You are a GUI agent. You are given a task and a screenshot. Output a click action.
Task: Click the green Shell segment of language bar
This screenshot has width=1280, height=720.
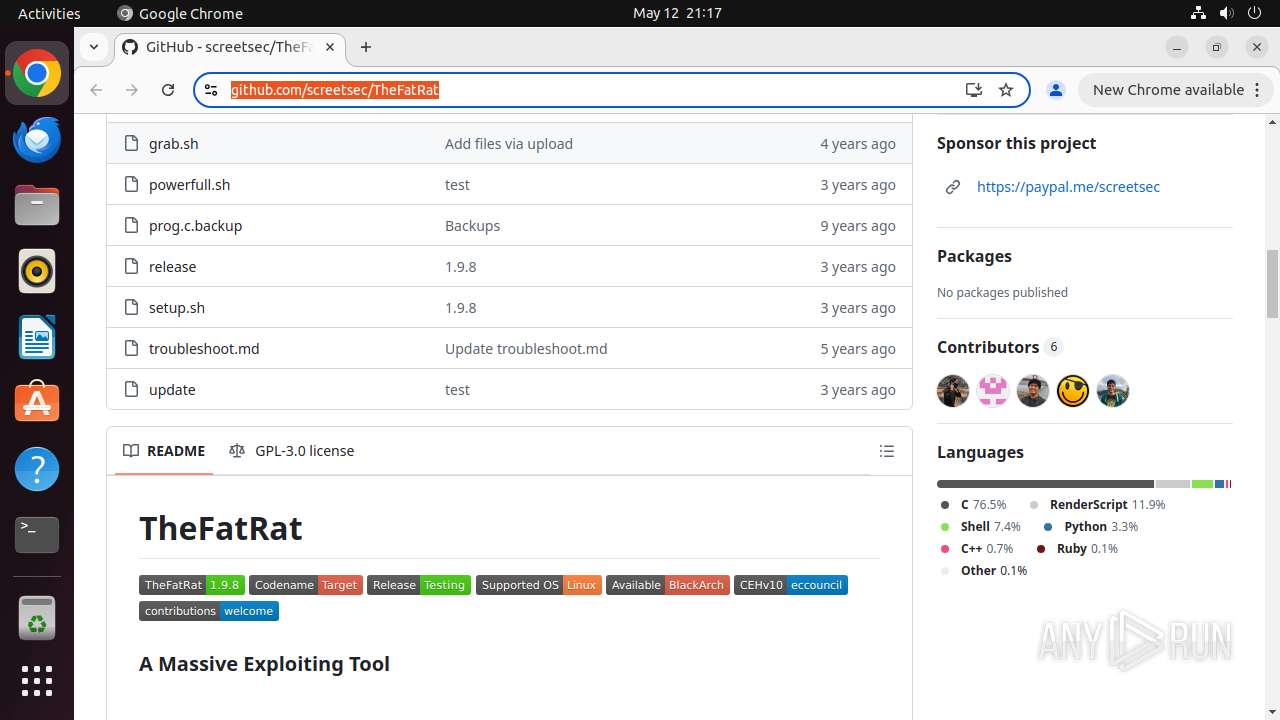pyautogui.click(x=1202, y=484)
